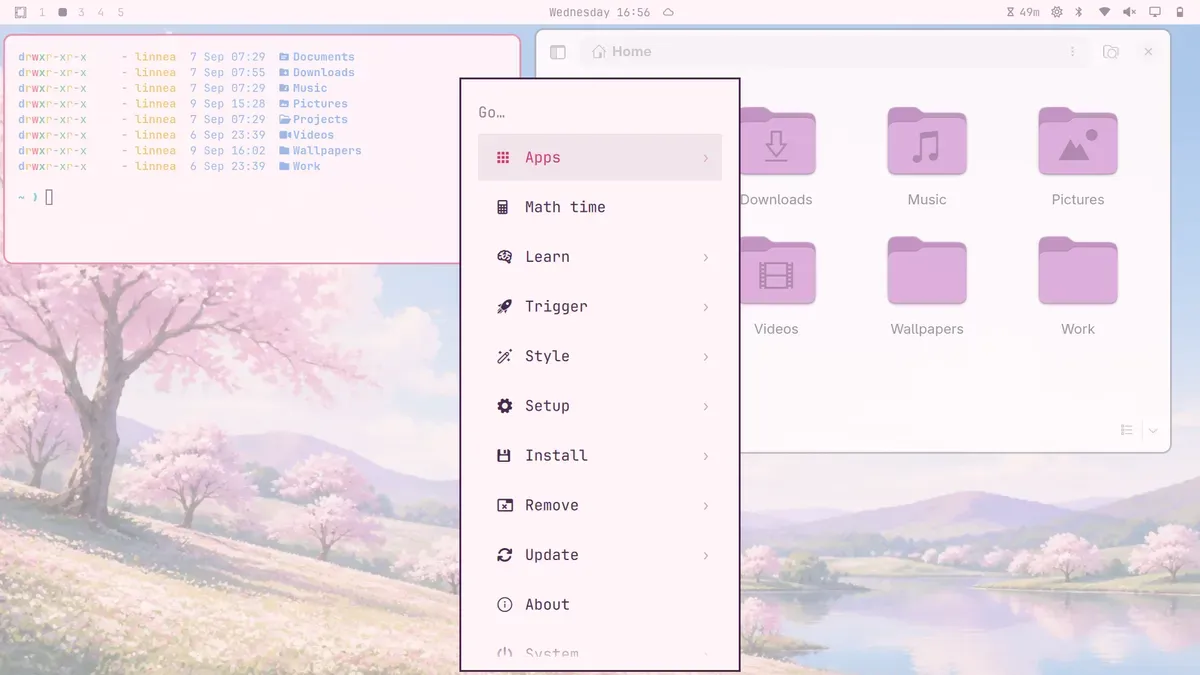Open the file manager kebab menu
The height and width of the screenshot is (675, 1200).
(x=1073, y=52)
